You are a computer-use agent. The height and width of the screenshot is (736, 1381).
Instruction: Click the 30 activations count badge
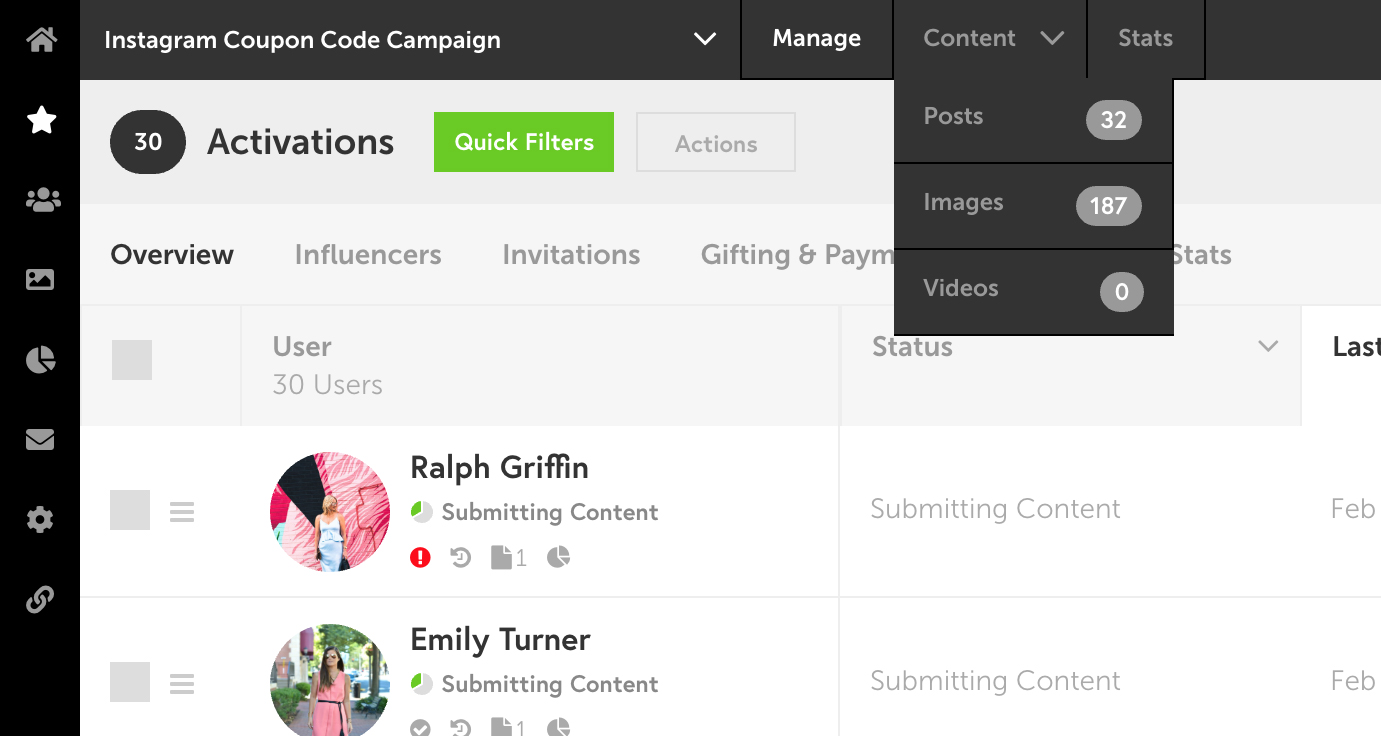coord(148,142)
